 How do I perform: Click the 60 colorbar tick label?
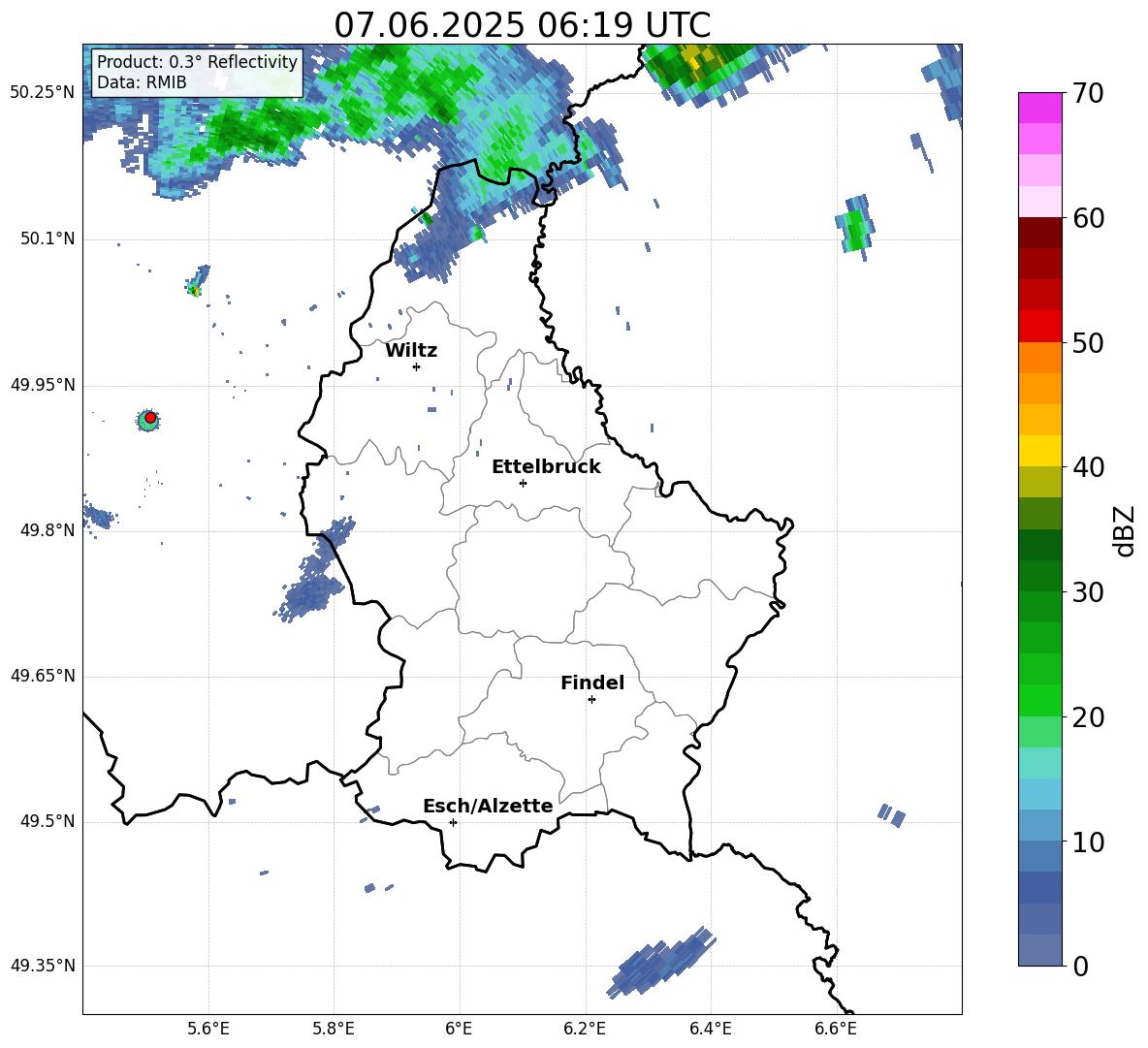1088,218
